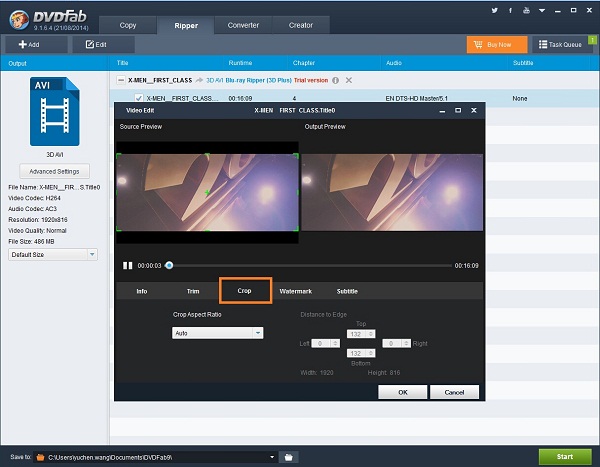Click the EN DTS-HD Master/5.1 audio cell

(x=416, y=98)
